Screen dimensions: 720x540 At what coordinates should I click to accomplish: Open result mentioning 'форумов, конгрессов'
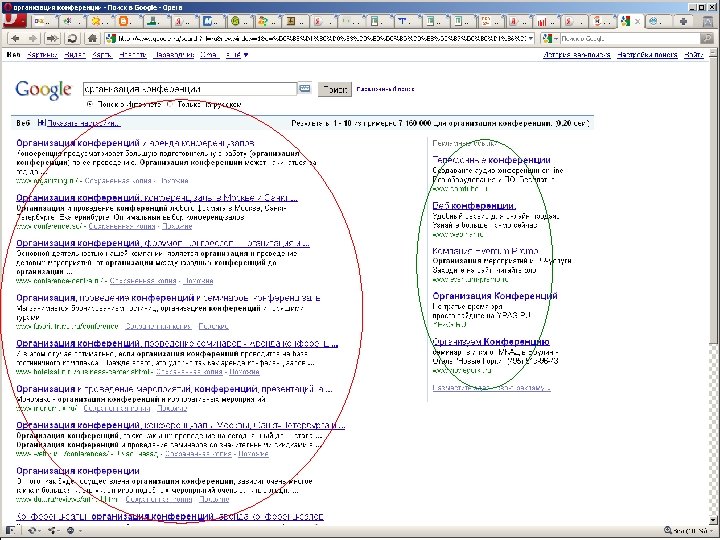[163, 243]
